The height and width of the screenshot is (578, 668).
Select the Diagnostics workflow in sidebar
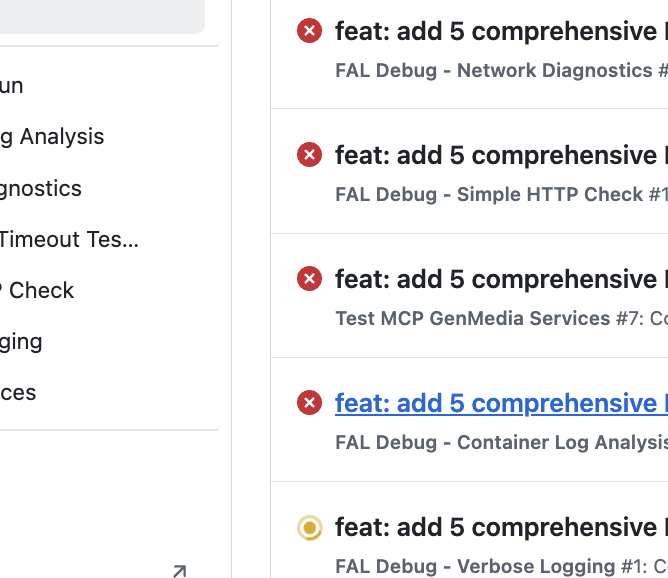point(41,189)
